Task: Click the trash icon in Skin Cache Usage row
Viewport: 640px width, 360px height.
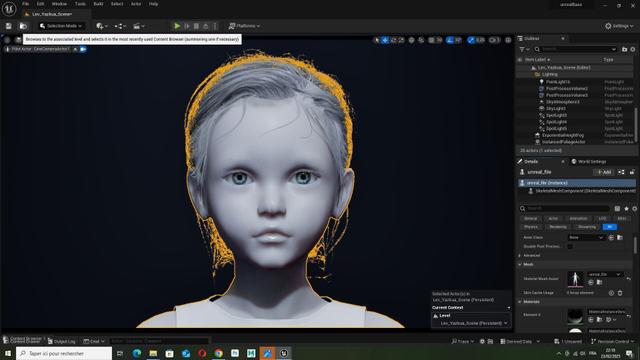Action: coord(620,293)
